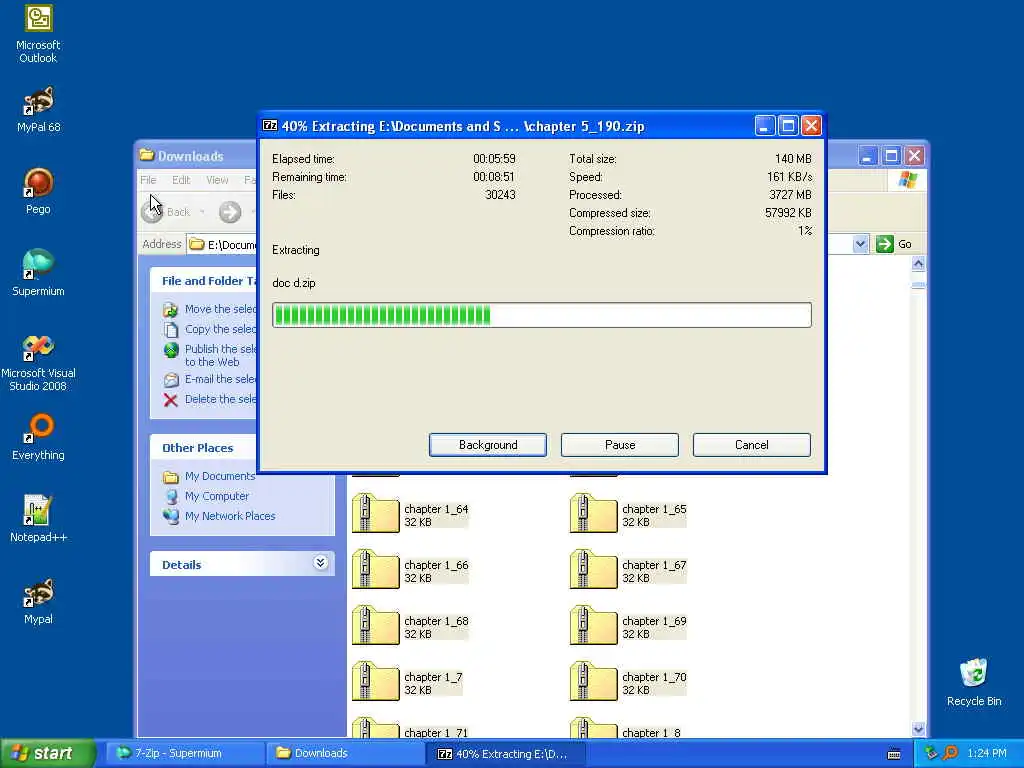Click the My Documents folder icon in Other Places
Viewport: 1024px width, 768px height.
click(171, 477)
